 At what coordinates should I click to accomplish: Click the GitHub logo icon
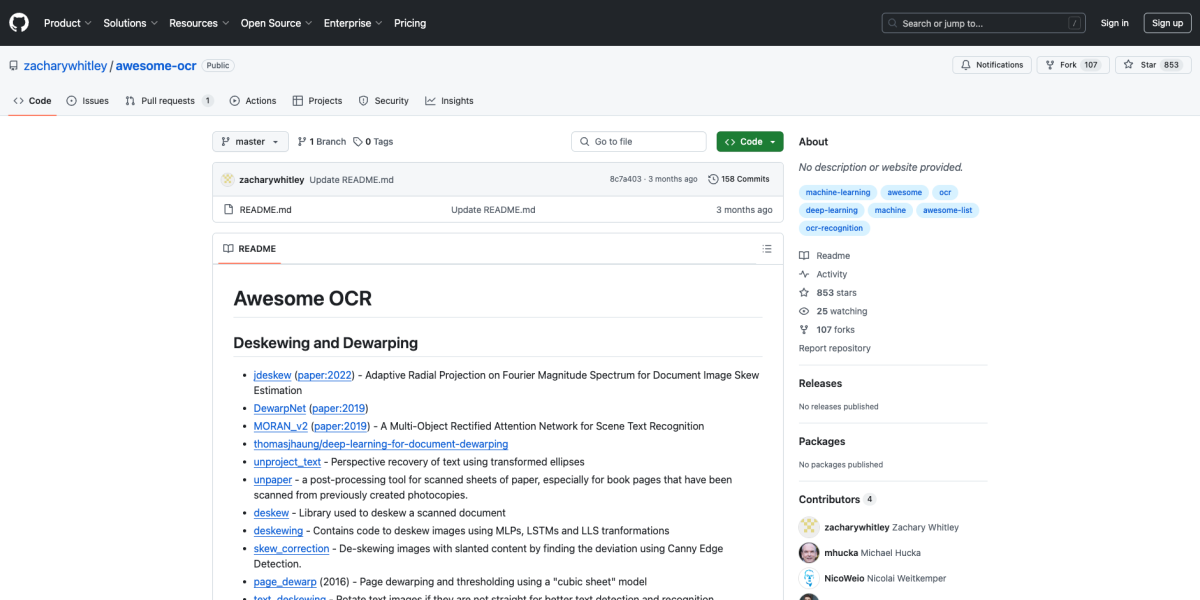(18, 22)
